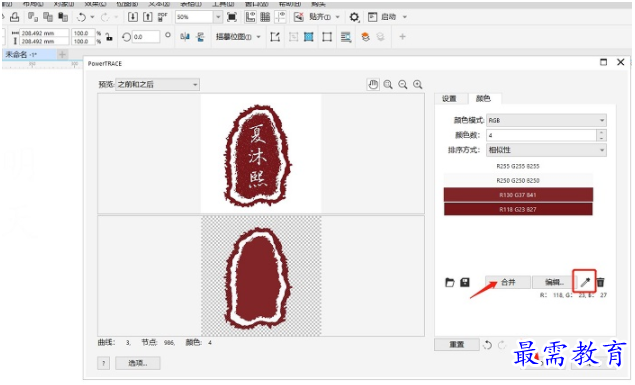Save color palette with floppy disk icon
This screenshot has width=635, height=385.
coord(465,282)
